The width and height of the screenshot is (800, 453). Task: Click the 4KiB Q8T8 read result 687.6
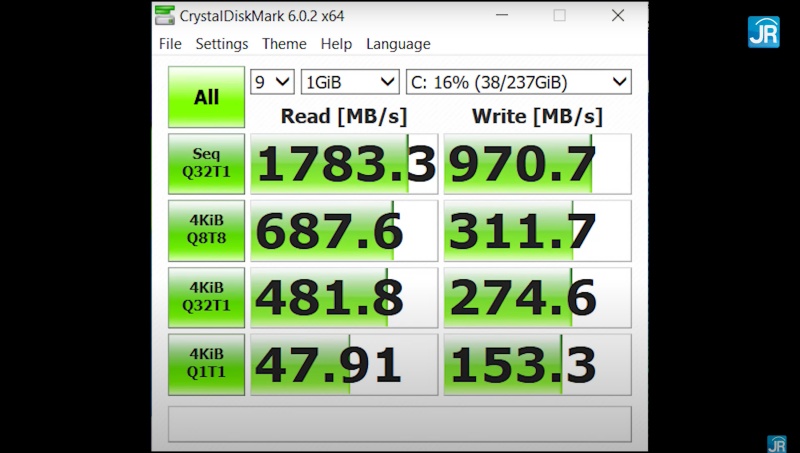tap(344, 231)
